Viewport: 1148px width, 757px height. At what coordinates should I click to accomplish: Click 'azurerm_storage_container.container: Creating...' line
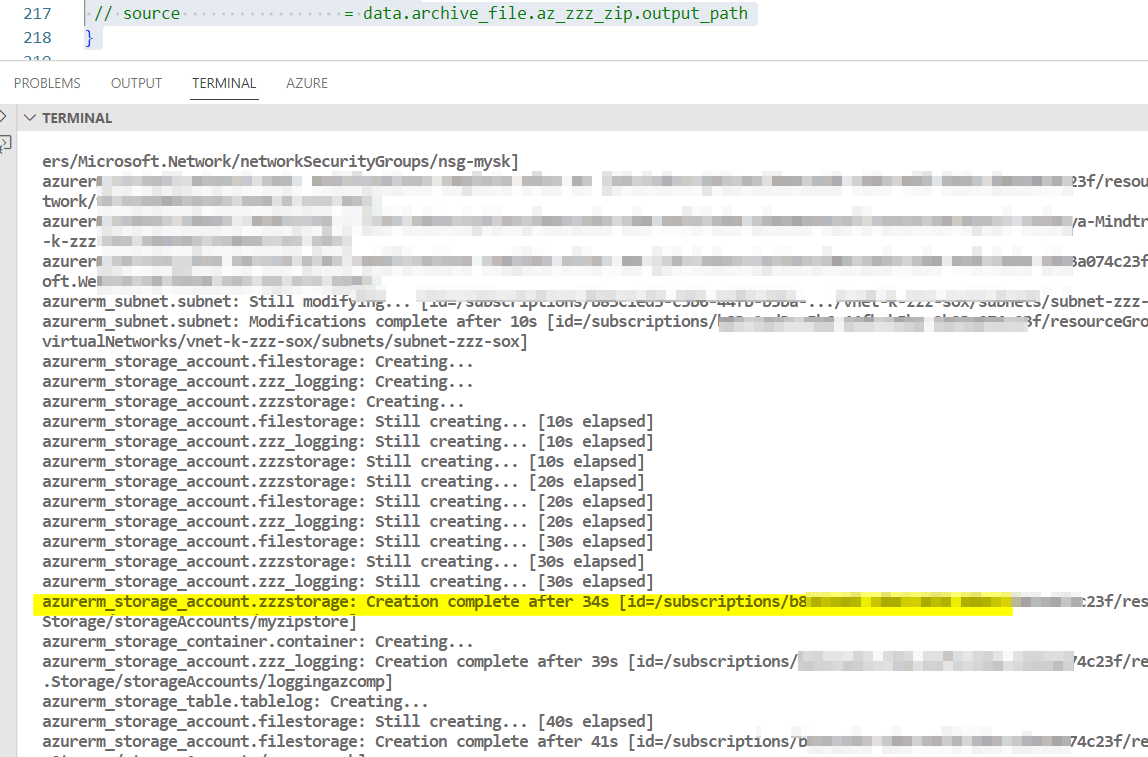pyautogui.click(x=258, y=641)
